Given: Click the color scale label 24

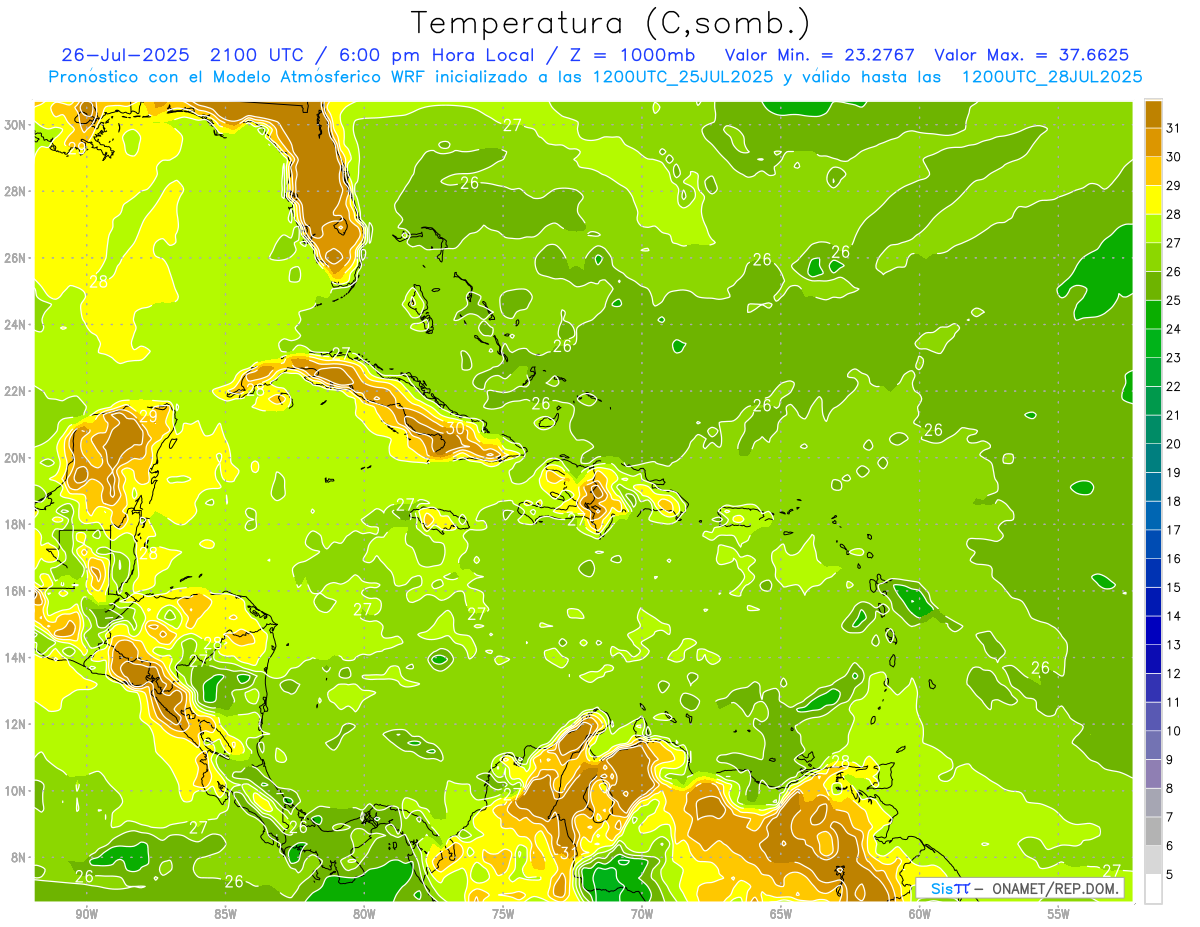Looking at the screenshot, I should pos(1174,329).
